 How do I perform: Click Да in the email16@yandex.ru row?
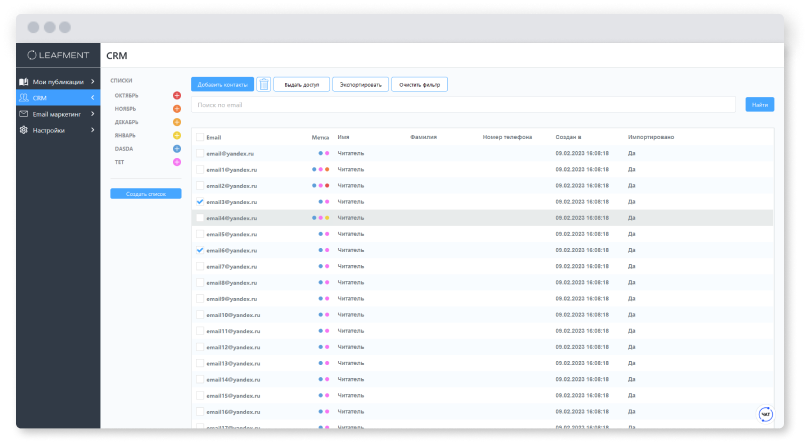pos(631,412)
